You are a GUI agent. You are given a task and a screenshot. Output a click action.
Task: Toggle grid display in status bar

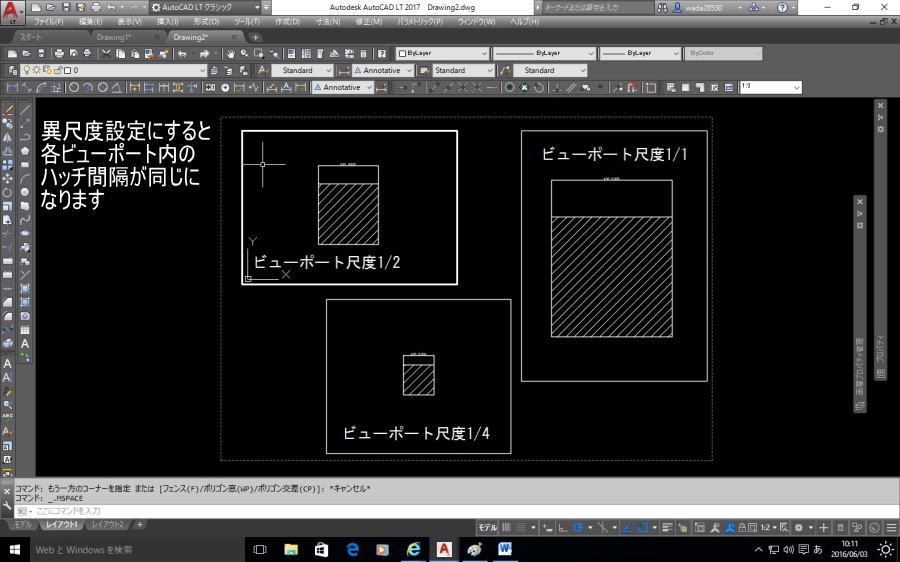click(506, 527)
